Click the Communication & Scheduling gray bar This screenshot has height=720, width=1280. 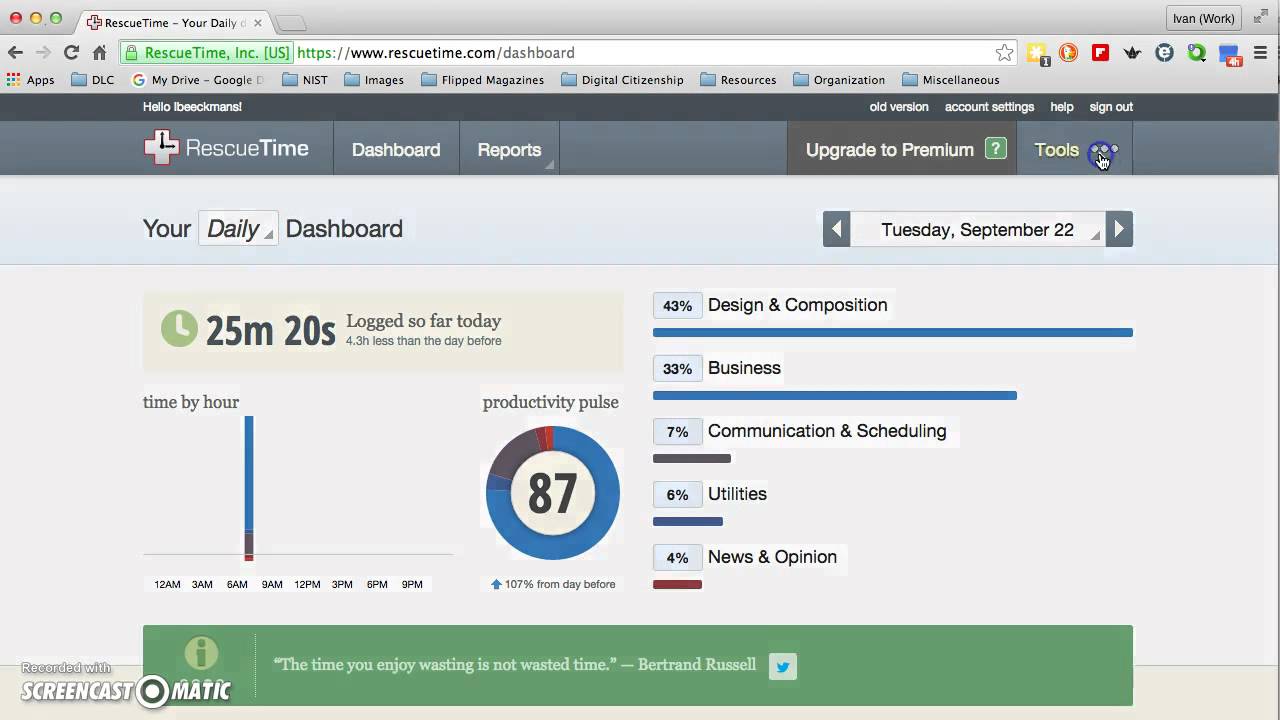click(x=692, y=458)
